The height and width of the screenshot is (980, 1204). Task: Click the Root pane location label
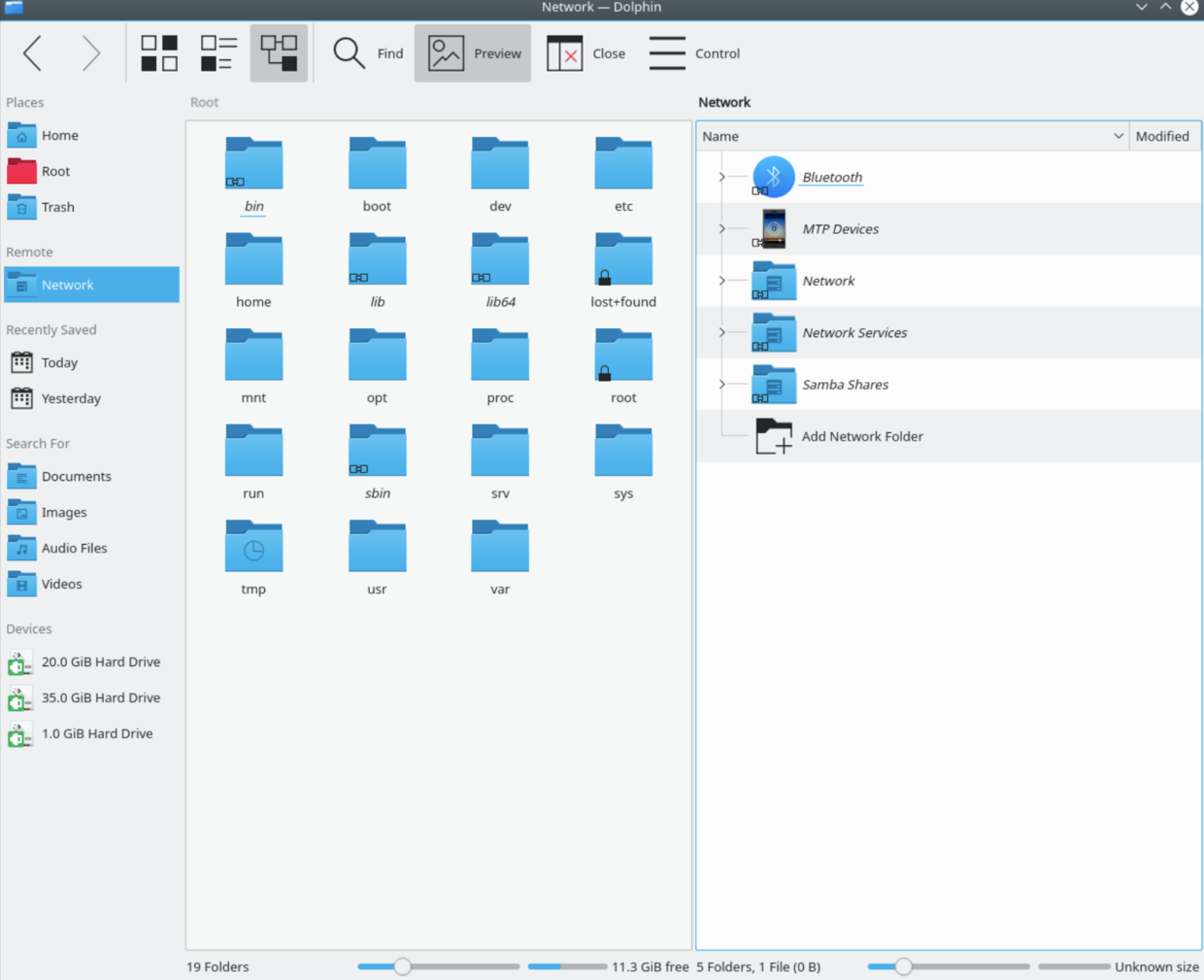point(204,103)
